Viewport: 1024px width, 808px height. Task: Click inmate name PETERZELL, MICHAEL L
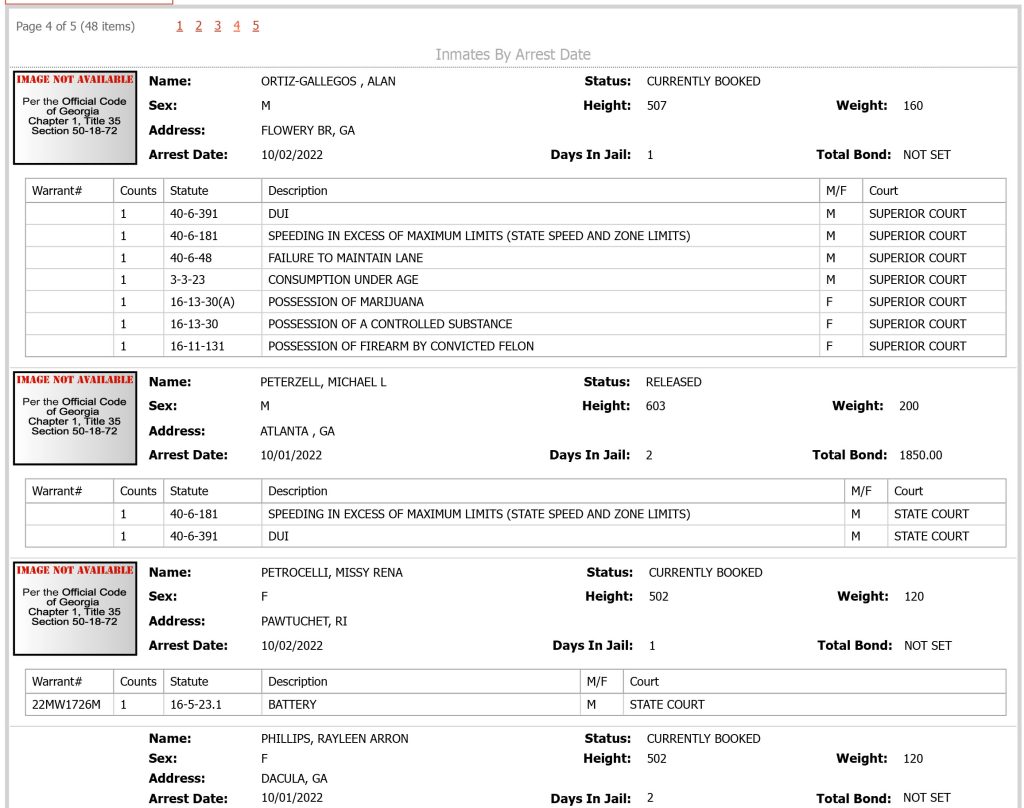click(323, 382)
